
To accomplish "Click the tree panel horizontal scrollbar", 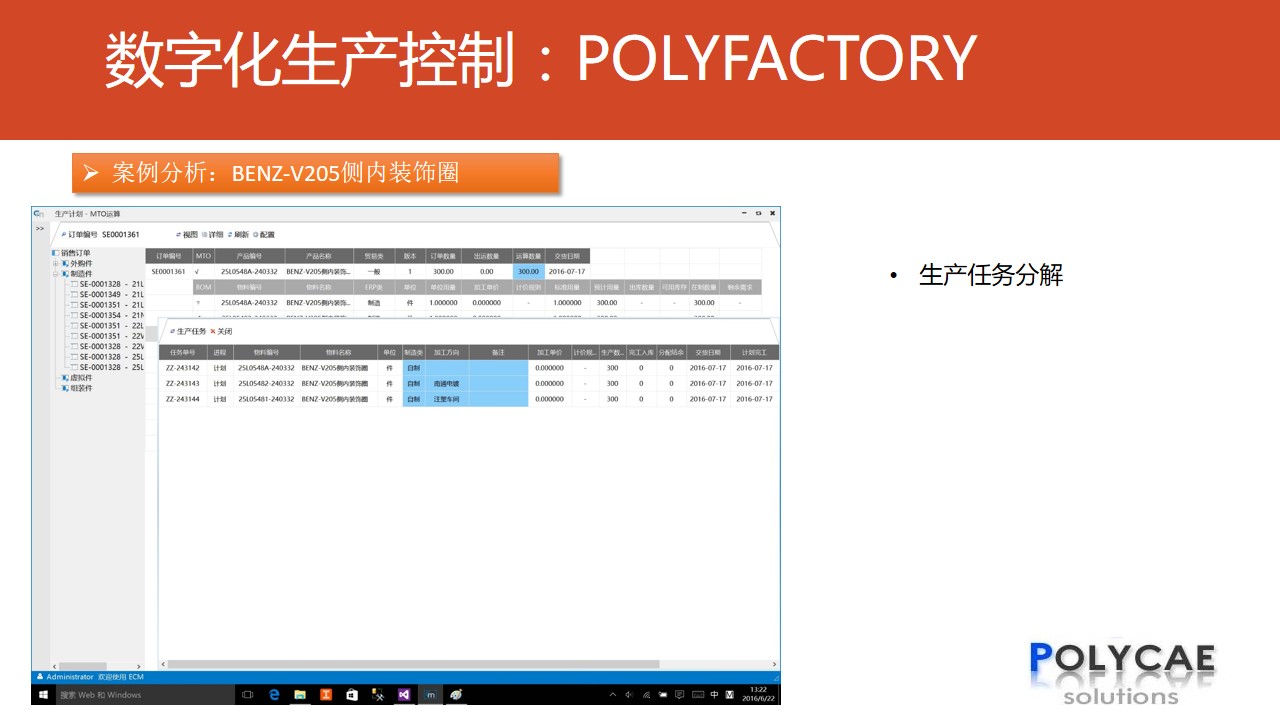I will (83, 665).
